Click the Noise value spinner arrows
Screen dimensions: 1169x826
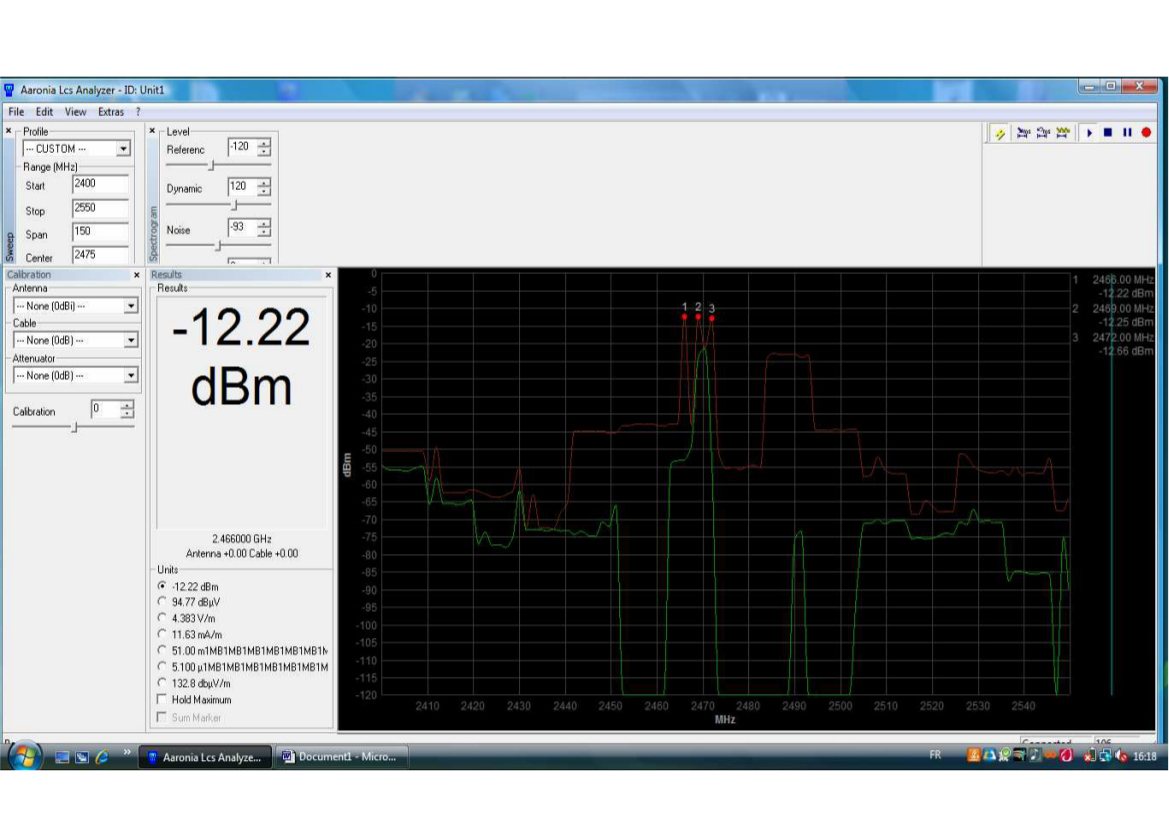pyautogui.click(x=264, y=227)
